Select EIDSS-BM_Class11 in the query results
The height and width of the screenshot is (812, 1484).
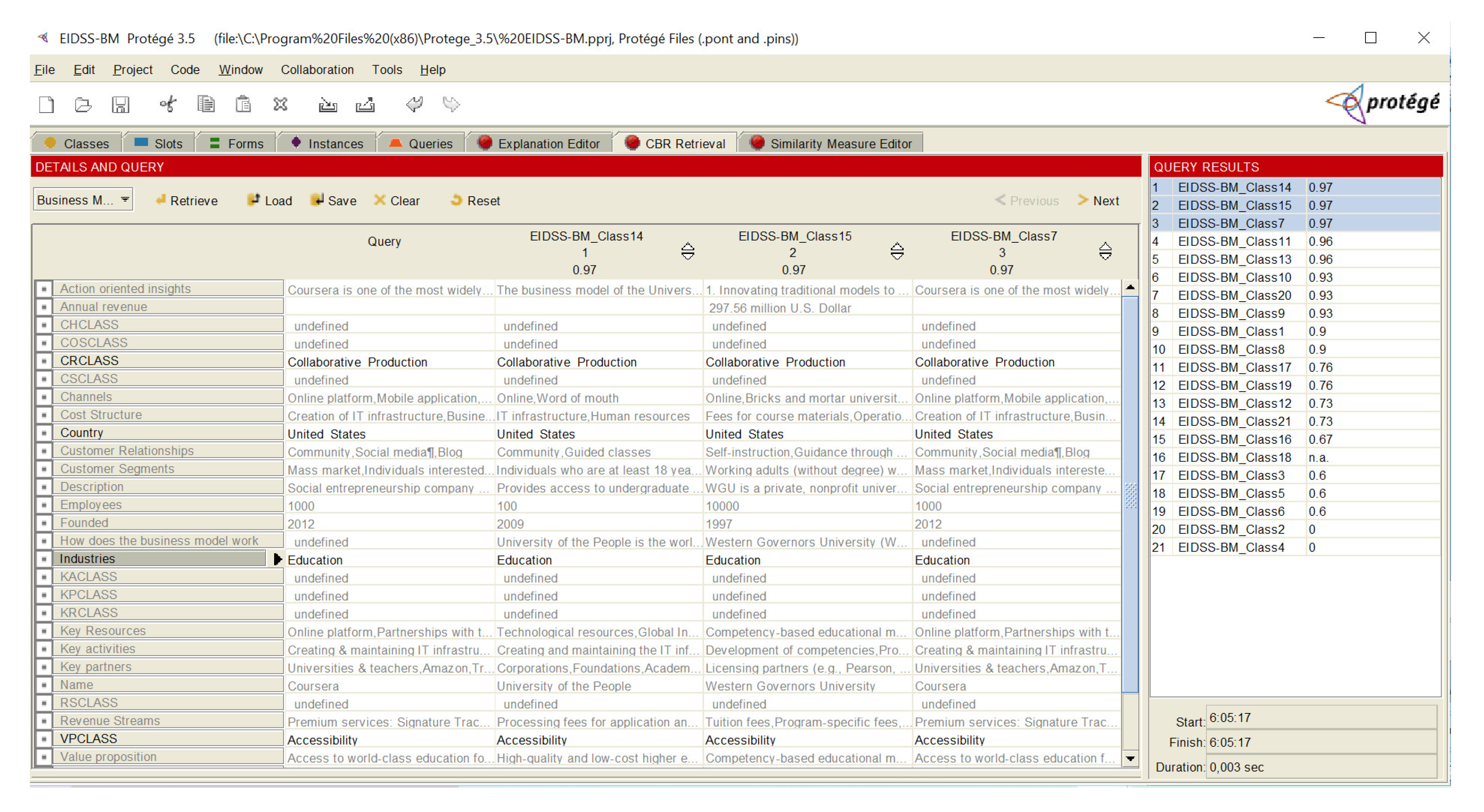click(x=1233, y=241)
